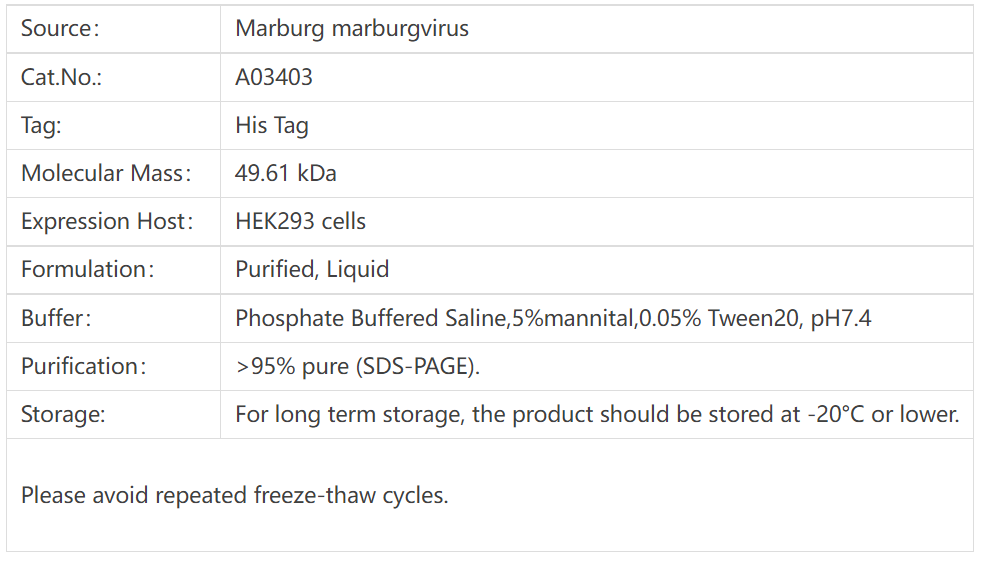Click the Formulation label
982x561 pixels.
[x=87, y=270]
